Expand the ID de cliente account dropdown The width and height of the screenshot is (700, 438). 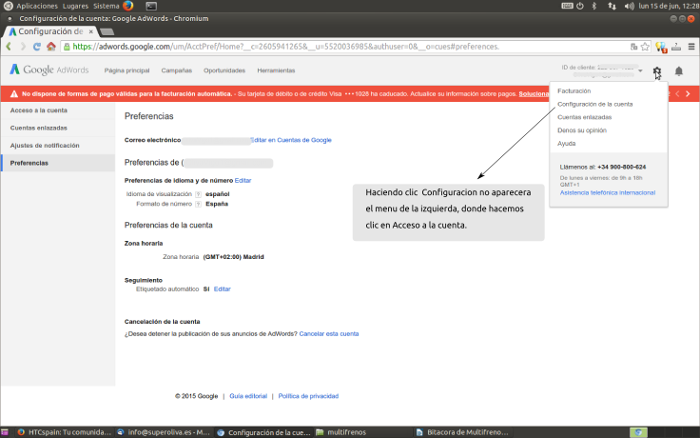[x=640, y=71]
